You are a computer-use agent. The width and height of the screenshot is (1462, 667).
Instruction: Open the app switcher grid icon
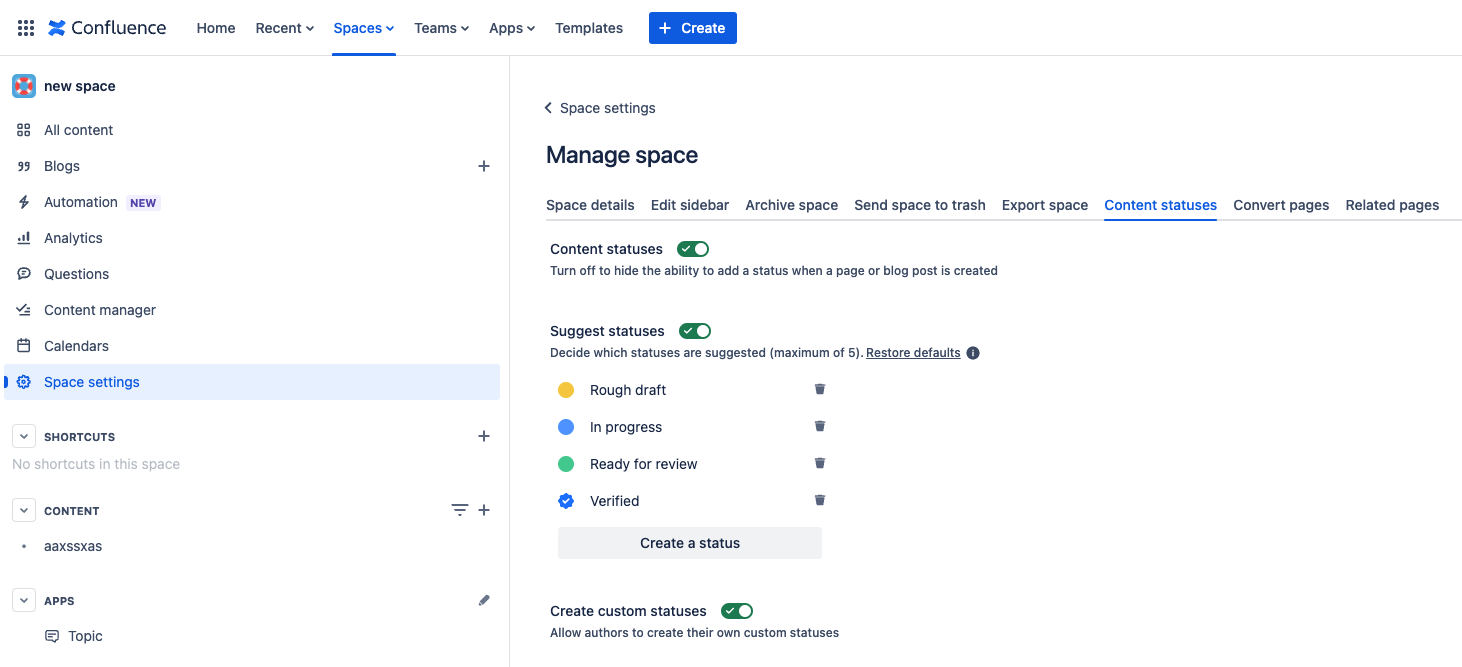pyautogui.click(x=26, y=28)
